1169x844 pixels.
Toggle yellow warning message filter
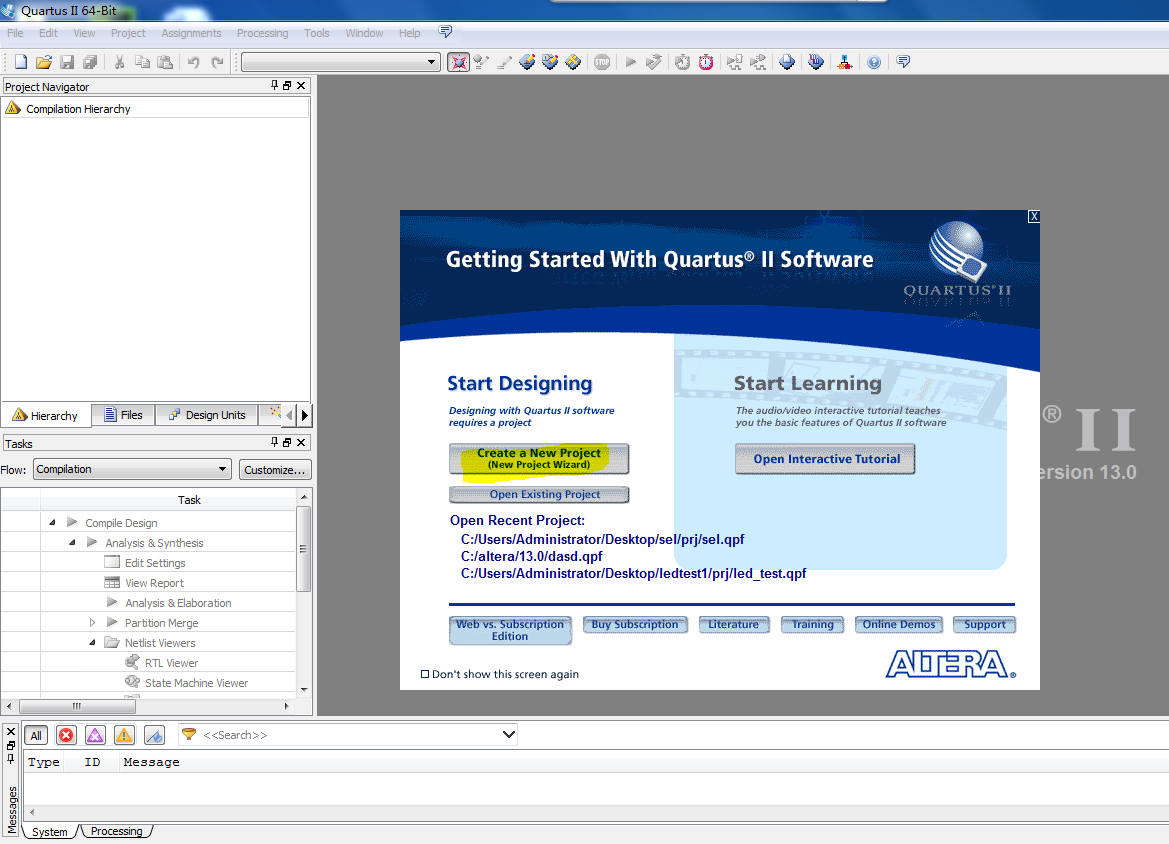pos(125,735)
